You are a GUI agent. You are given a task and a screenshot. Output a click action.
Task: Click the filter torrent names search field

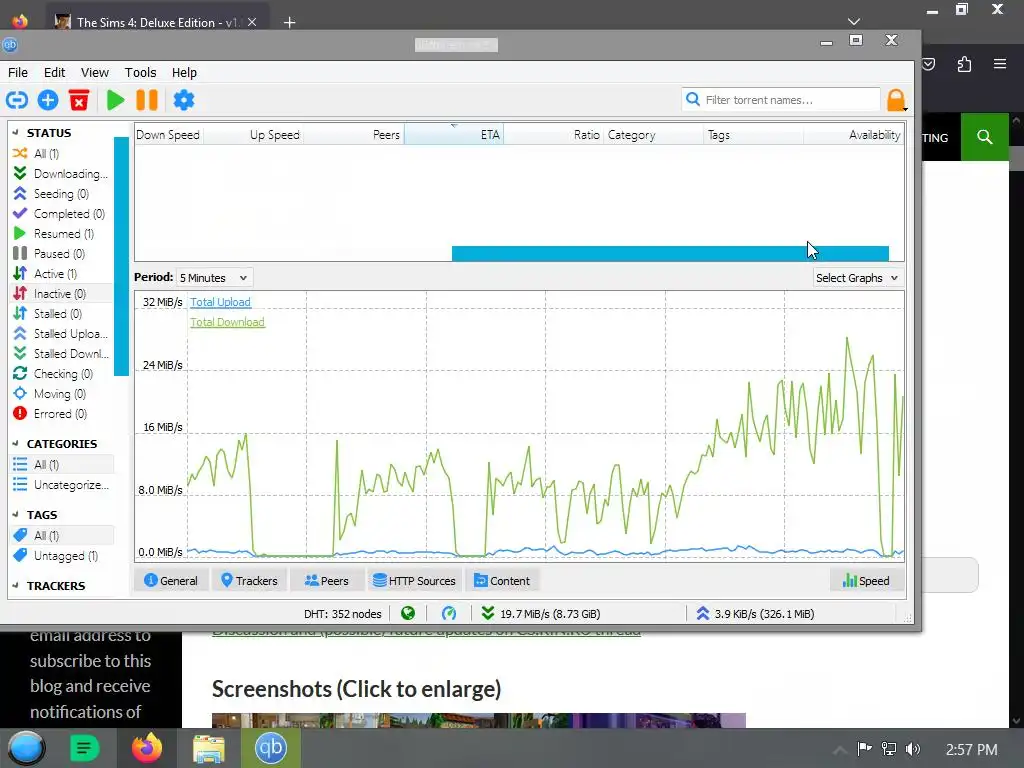point(781,100)
